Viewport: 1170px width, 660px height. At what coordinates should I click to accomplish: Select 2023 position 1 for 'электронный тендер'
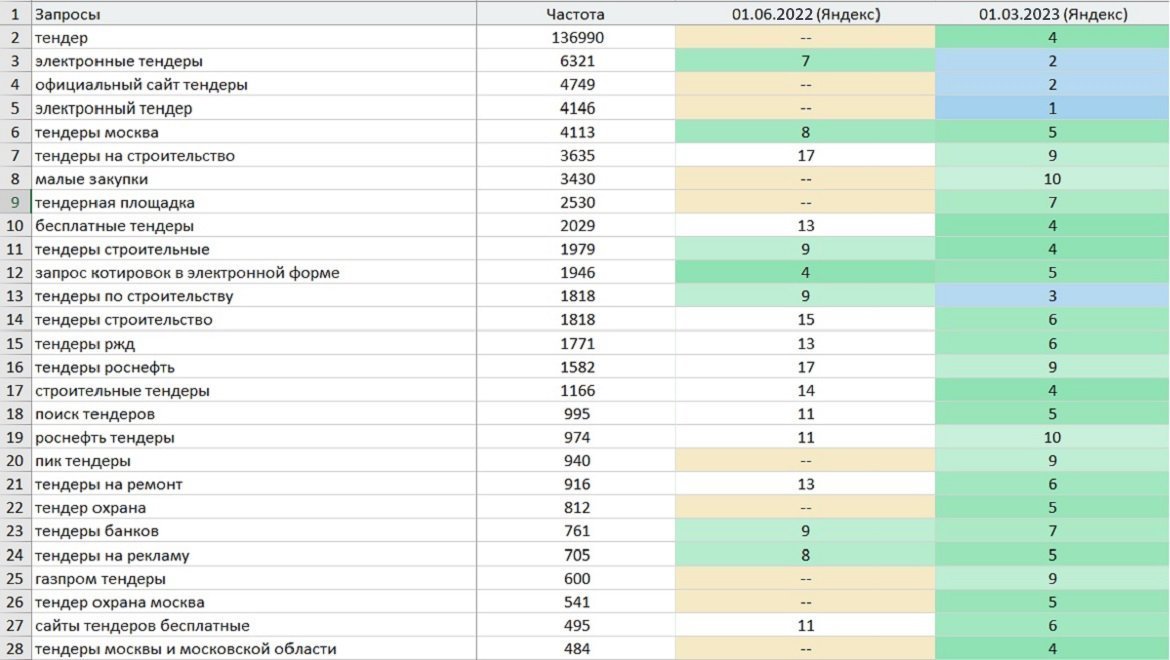(x=1052, y=108)
